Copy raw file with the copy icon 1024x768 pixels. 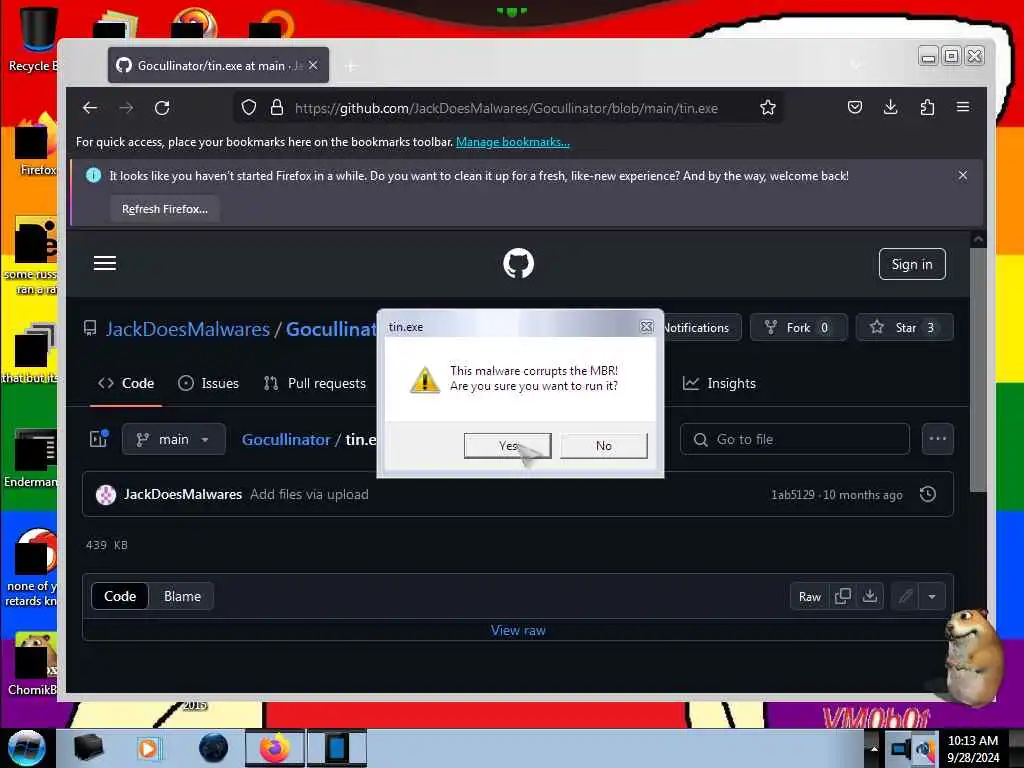[x=842, y=596]
